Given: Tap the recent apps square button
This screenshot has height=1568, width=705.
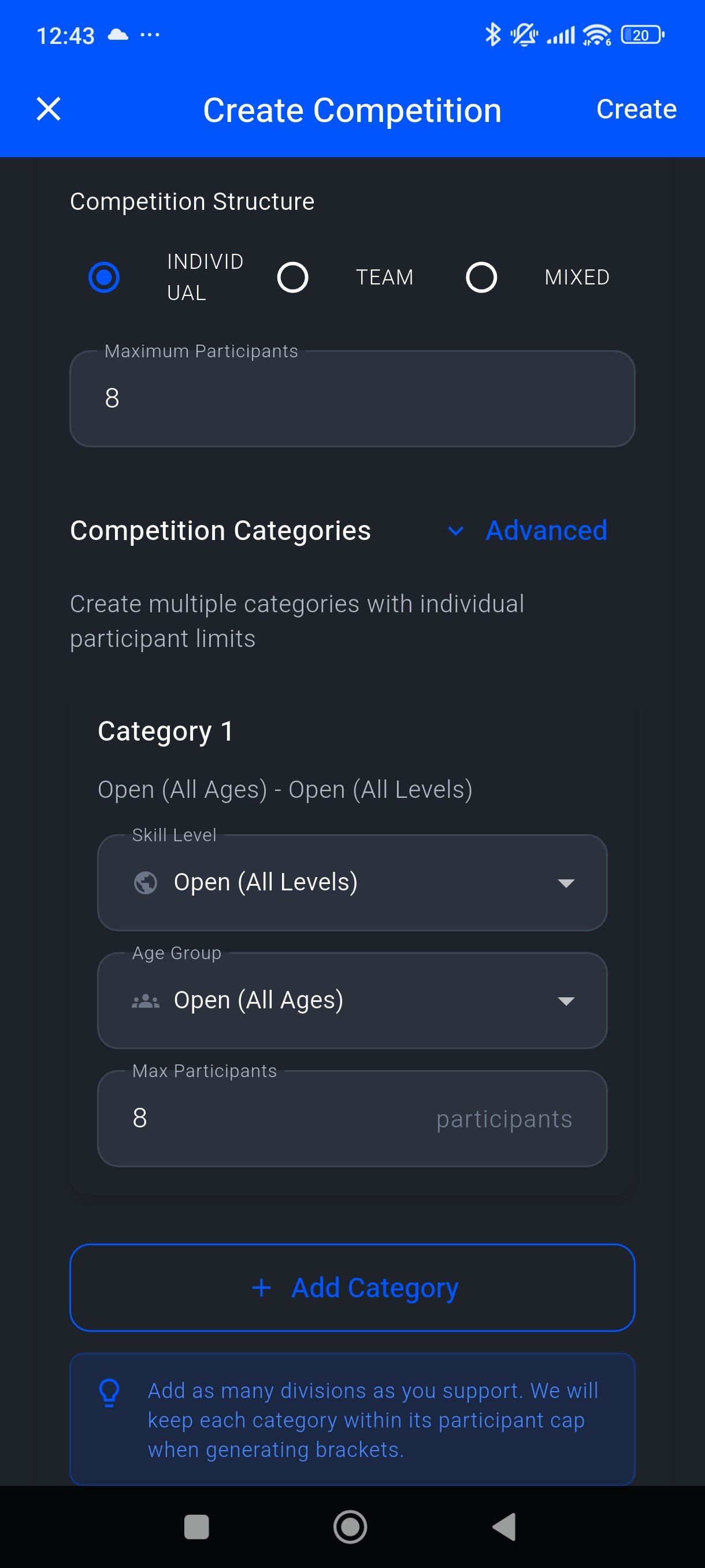Looking at the screenshot, I should click(x=196, y=1526).
